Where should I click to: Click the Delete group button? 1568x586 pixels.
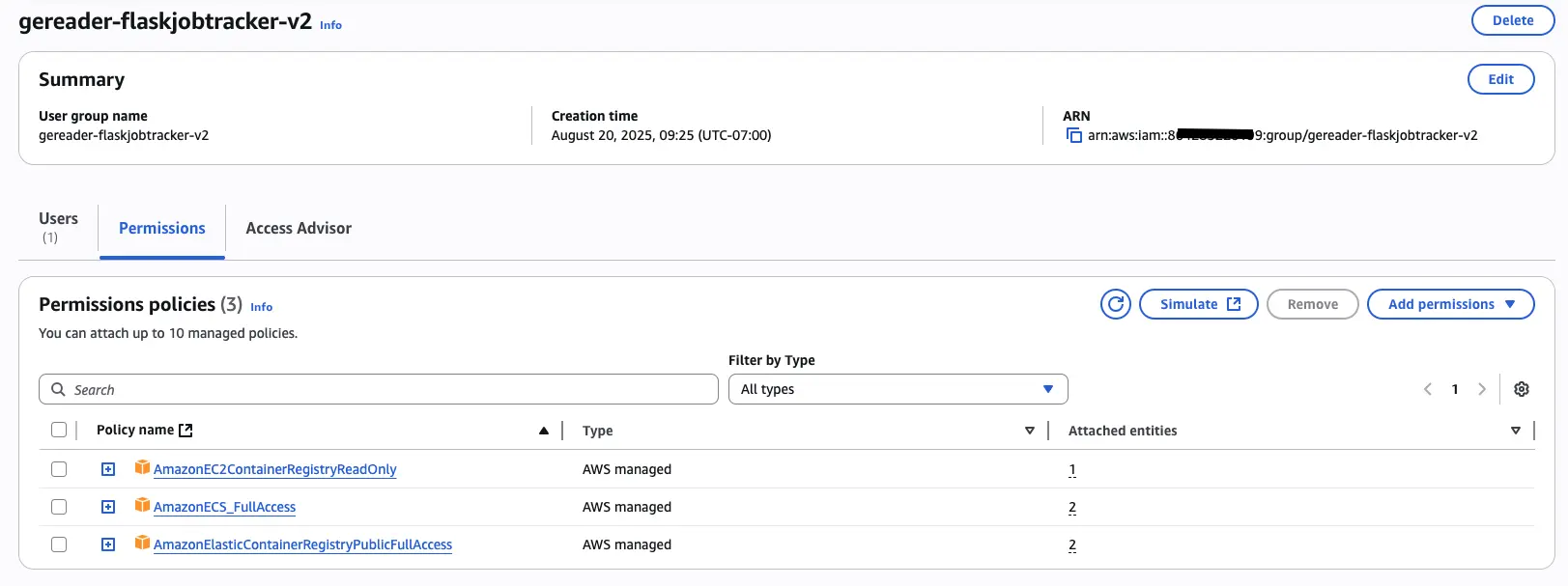point(1512,20)
